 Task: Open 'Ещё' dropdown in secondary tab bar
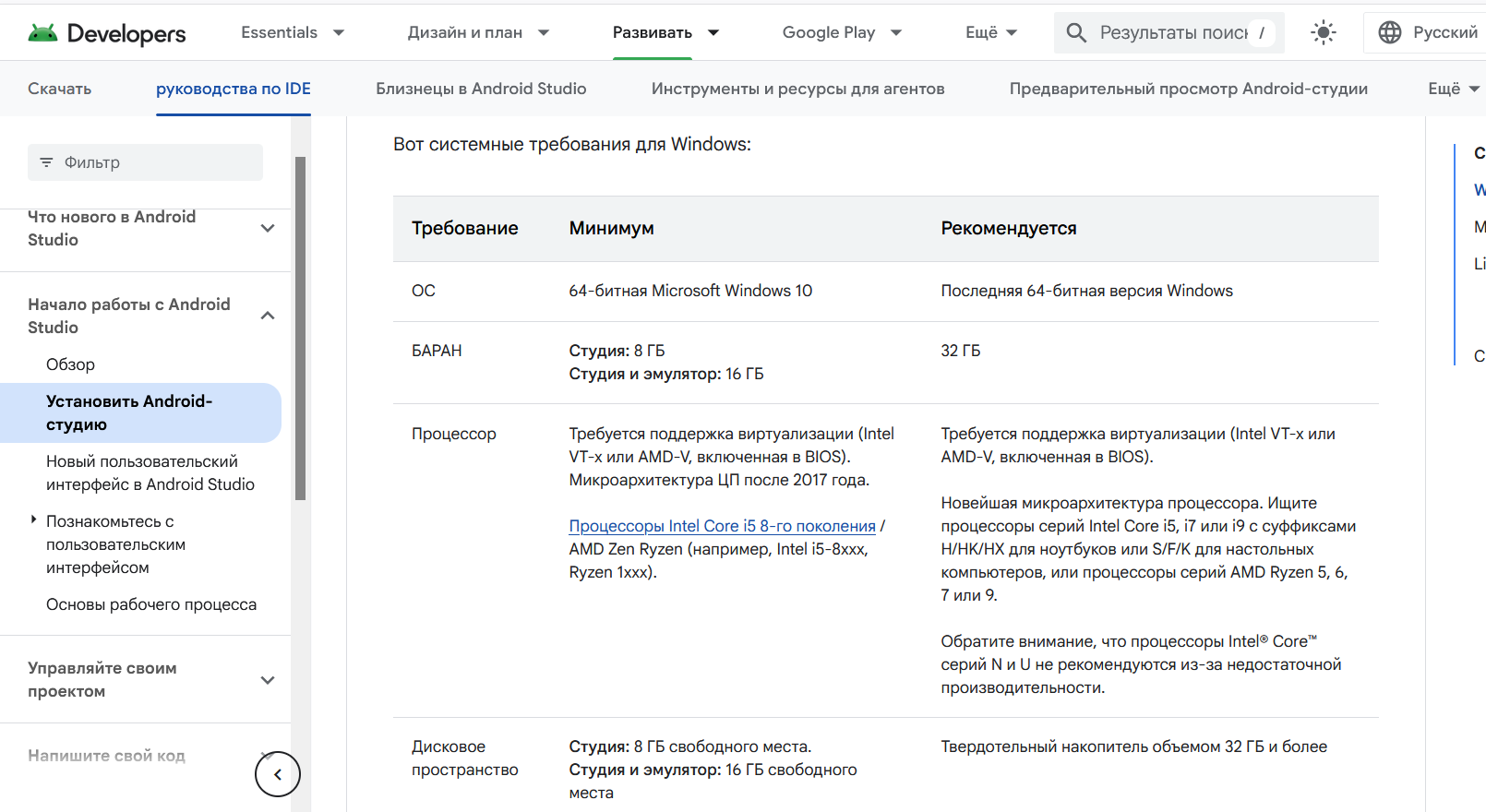click(1454, 89)
